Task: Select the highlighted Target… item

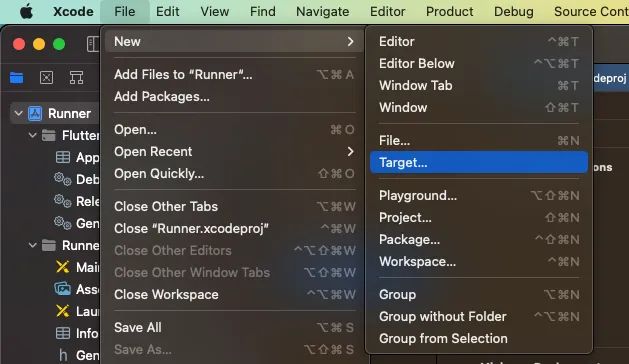Action: [x=479, y=163]
